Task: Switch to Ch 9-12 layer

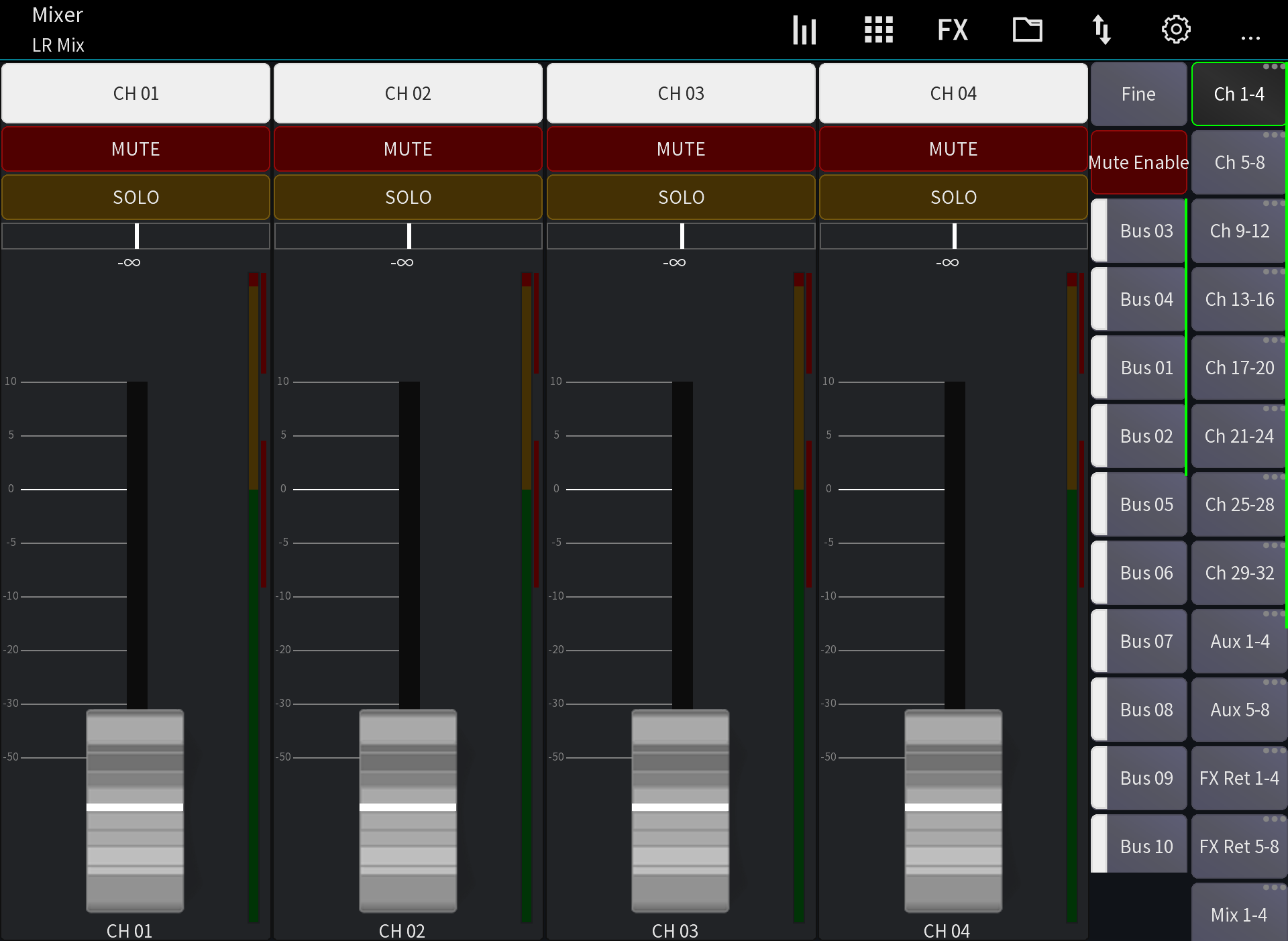Action: (1239, 231)
